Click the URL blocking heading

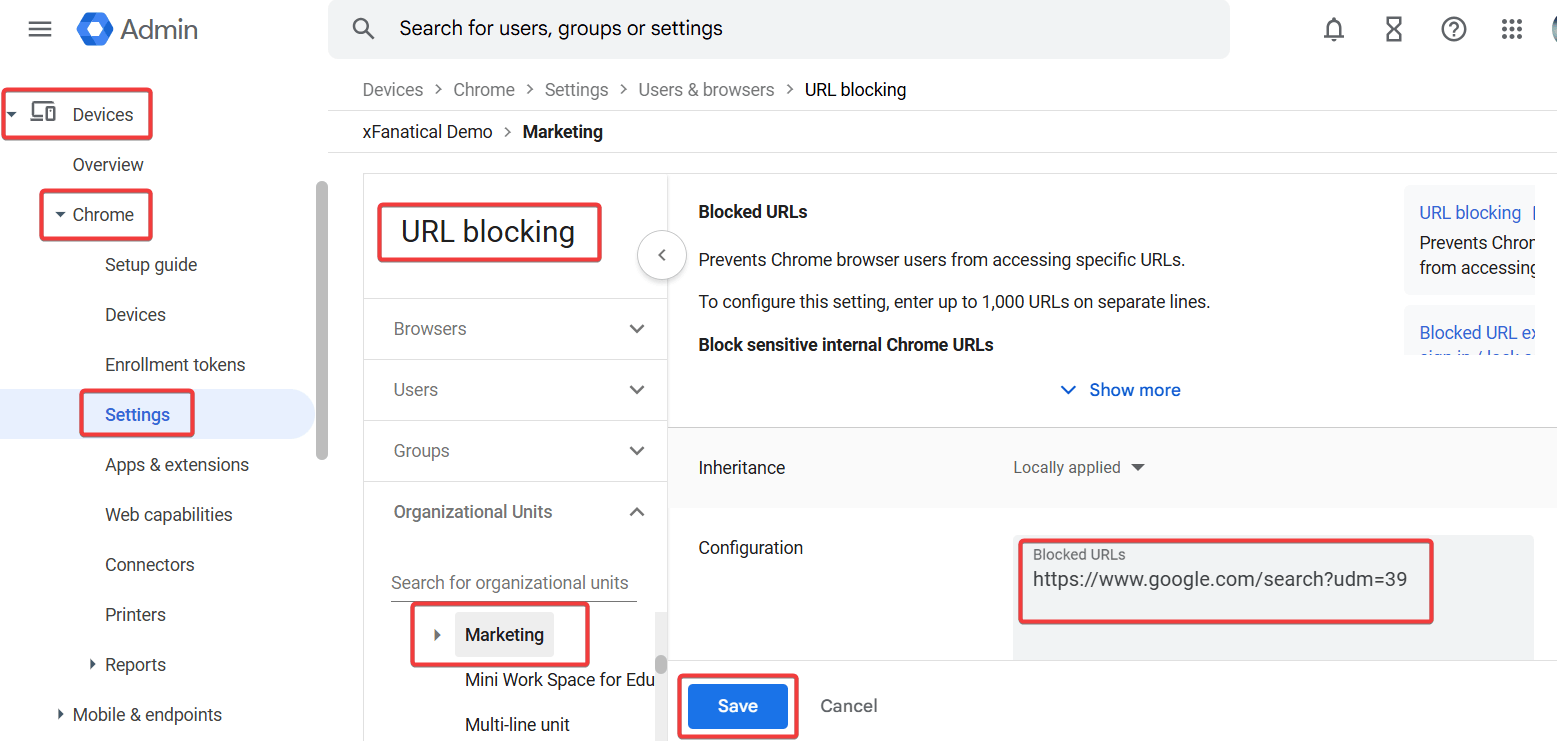click(x=488, y=232)
